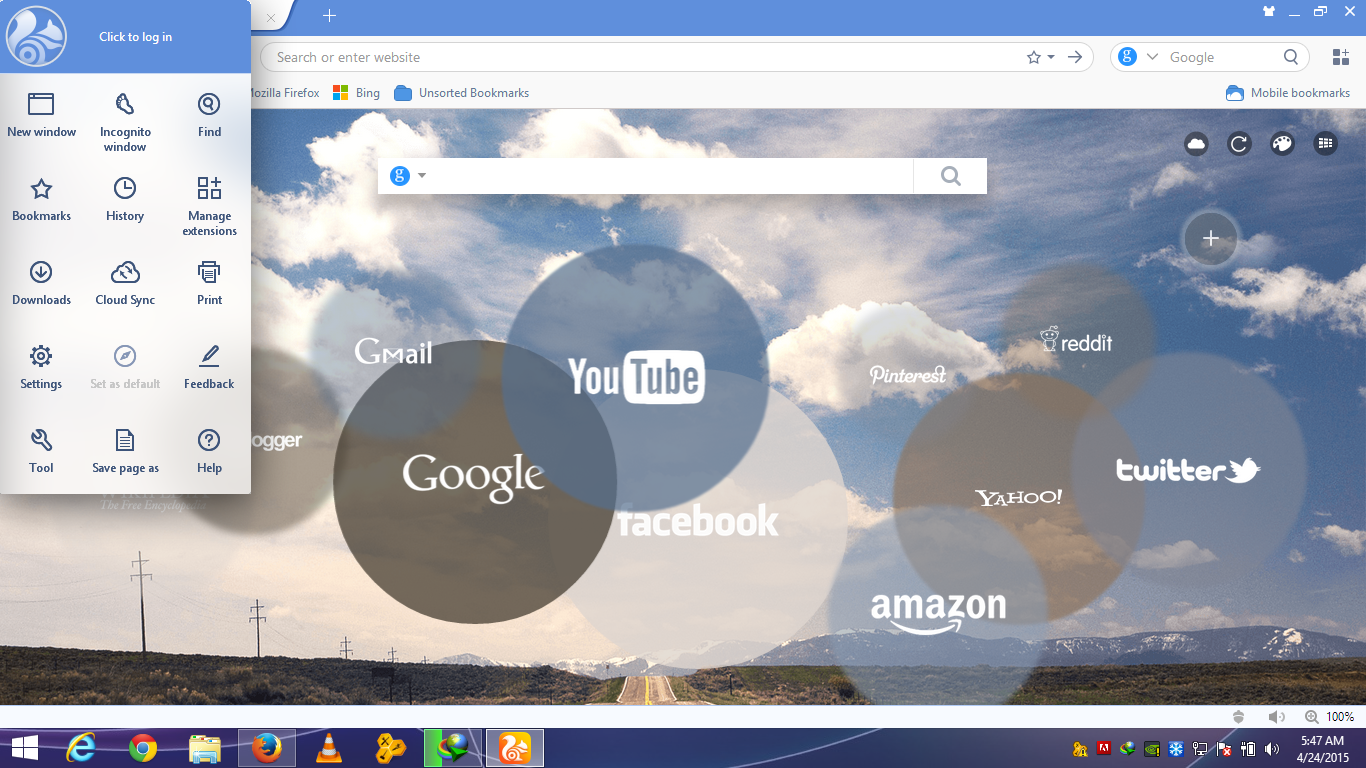Open Help from the menu

tap(209, 451)
